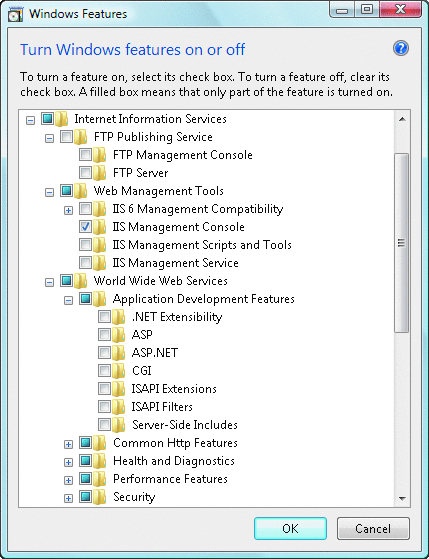Image resolution: width=429 pixels, height=559 pixels.
Task: Click the Internet Information Services folder icon
Action: [x=61, y=119]
